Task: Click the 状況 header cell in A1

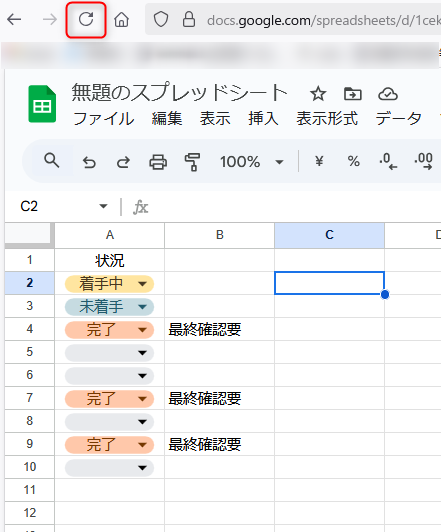Action: (110, 260)
